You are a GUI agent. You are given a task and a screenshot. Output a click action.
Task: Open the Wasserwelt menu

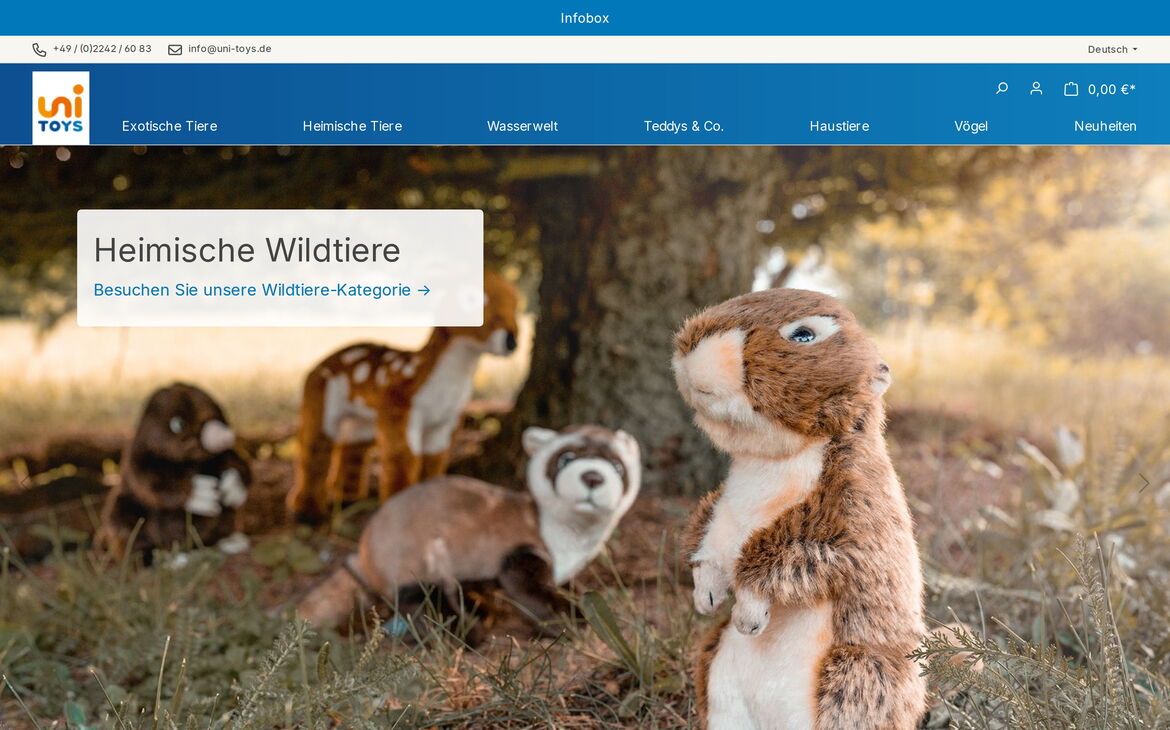point(522,126)
